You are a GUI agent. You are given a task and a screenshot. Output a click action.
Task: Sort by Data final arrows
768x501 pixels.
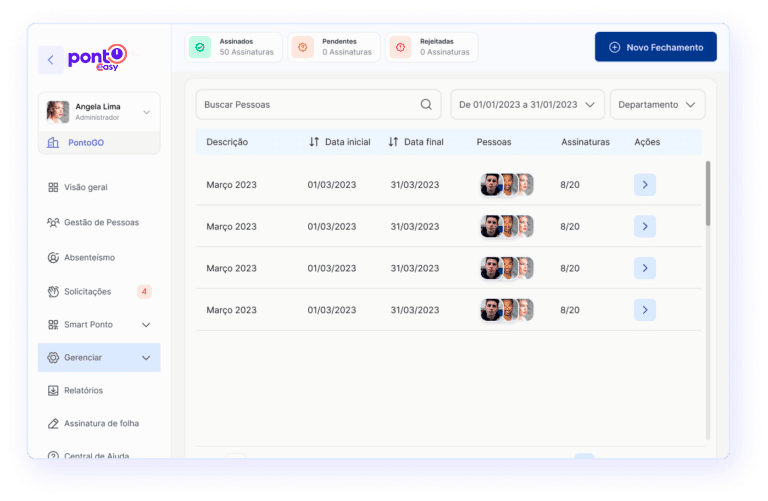click(393, 142)
